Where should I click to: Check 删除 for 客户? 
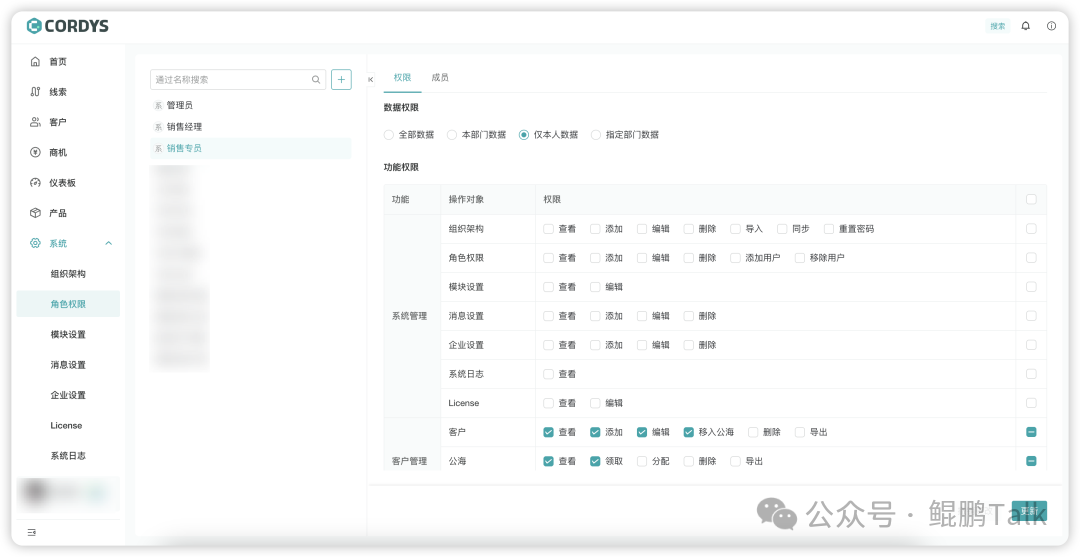pos(753,432)
